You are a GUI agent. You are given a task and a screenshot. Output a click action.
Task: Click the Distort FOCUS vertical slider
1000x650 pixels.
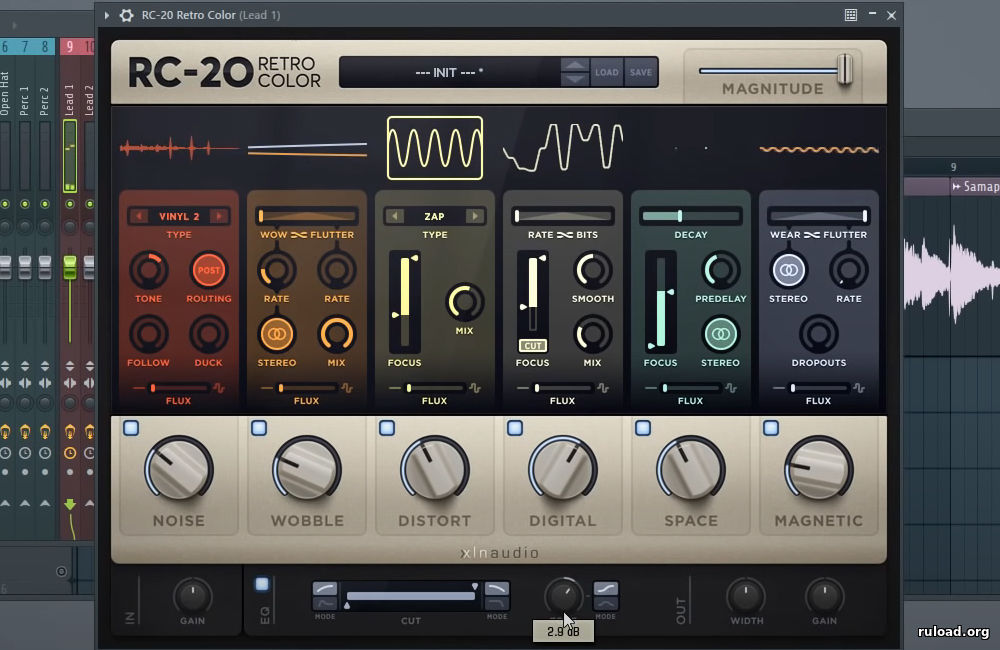click(x=405, y=302)
